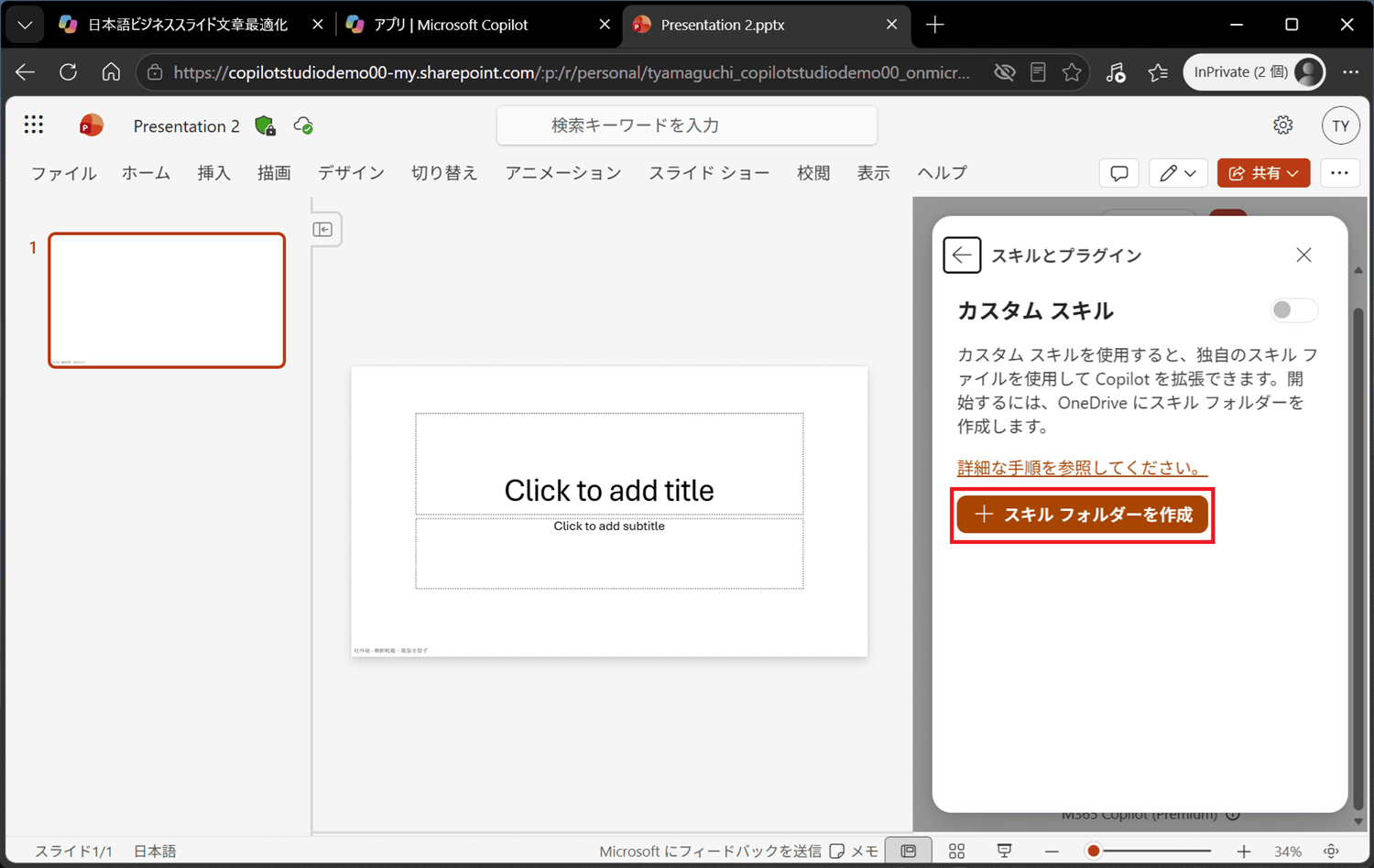
Task: Open the PowerPoint settings gear
Action: point(1283,125)
